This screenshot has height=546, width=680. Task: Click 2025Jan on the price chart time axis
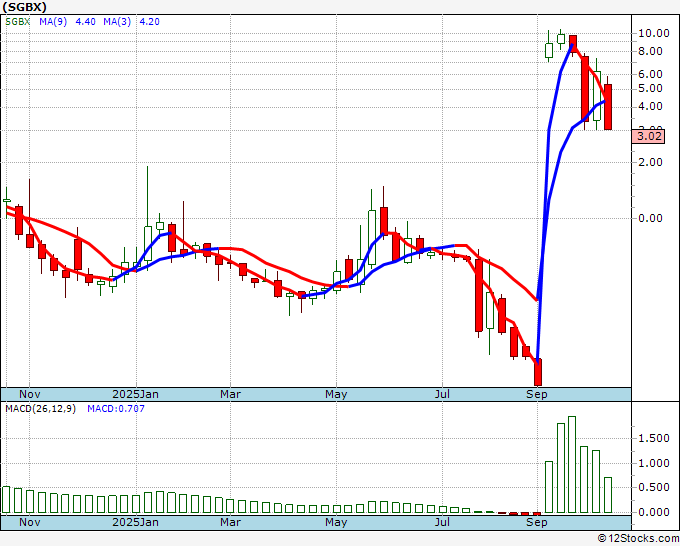click(135, 394)
